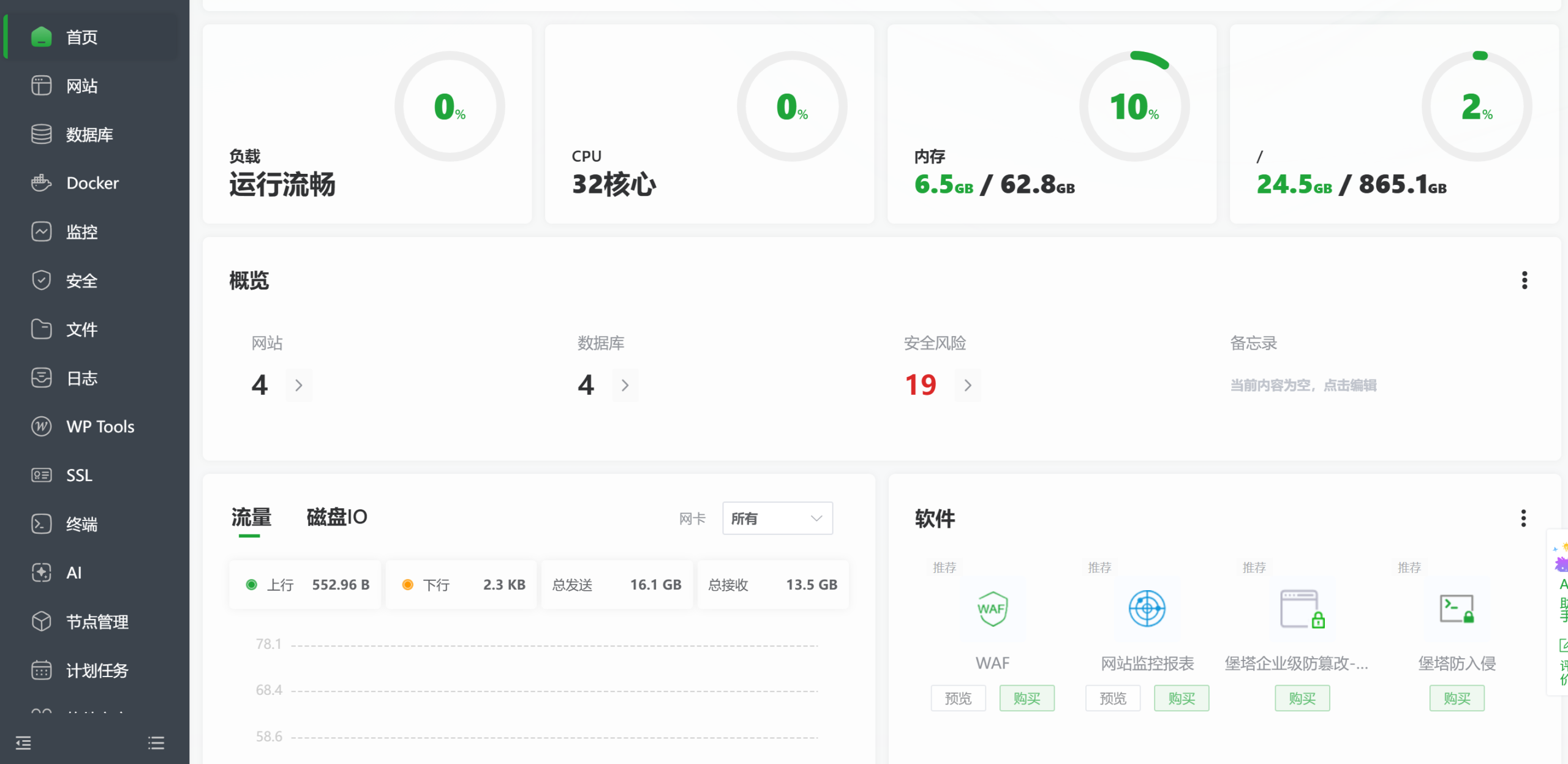Open the 安全 security shield icon
This screenshot has height=764, width=1568.
coord(41,280)
